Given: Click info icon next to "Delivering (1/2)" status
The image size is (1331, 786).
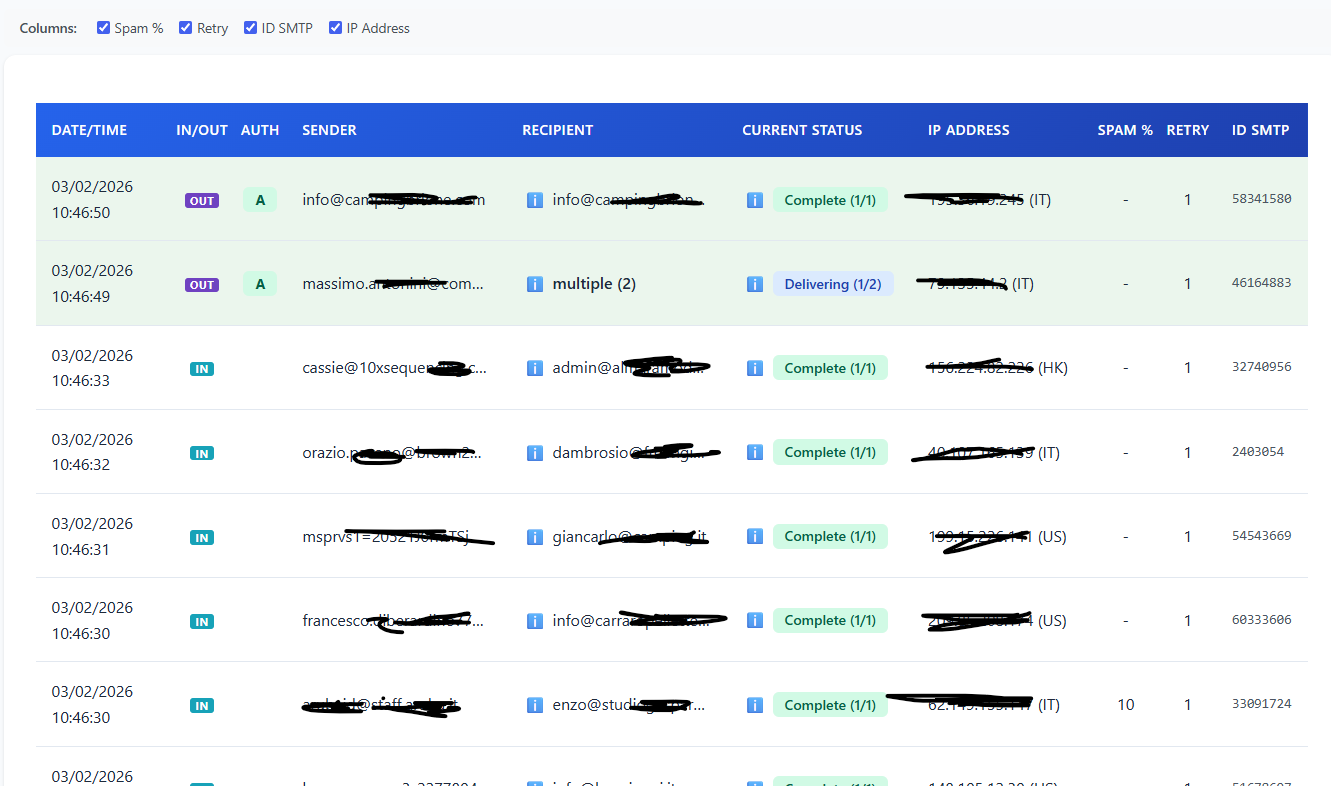Looking at the screenshot, I should tap(755, 285).
